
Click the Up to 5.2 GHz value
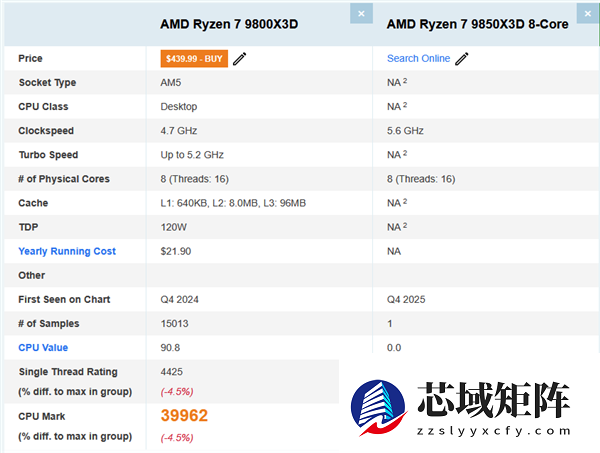click(192, 155)
